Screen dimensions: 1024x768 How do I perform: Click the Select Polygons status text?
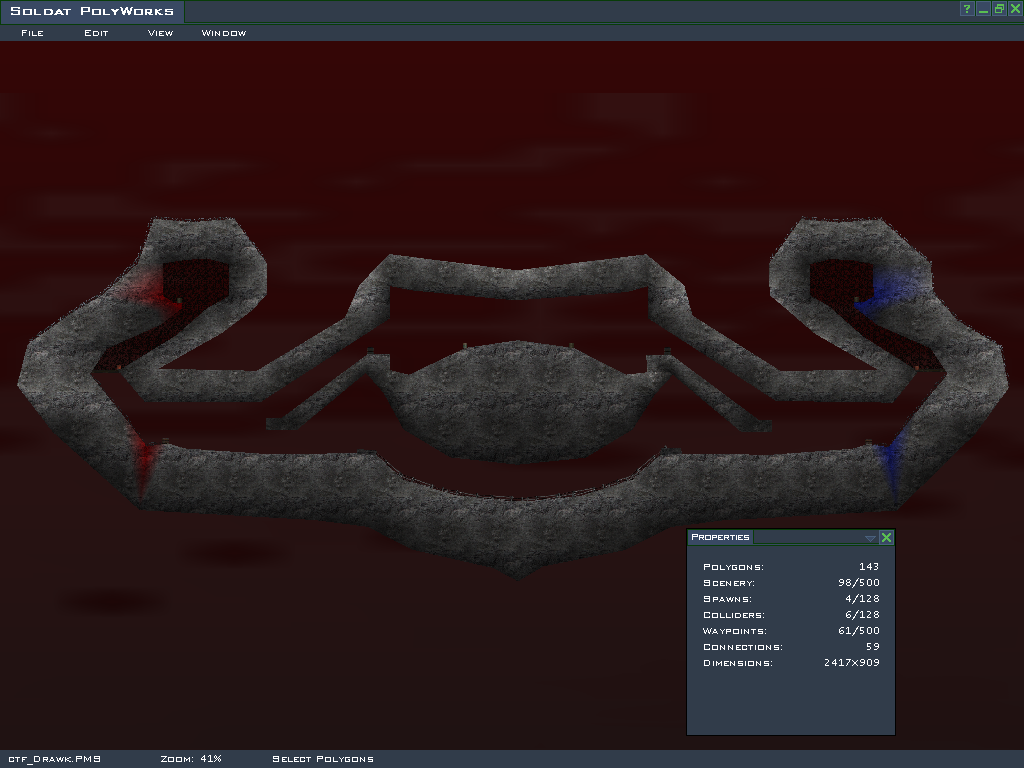[323, 759]
